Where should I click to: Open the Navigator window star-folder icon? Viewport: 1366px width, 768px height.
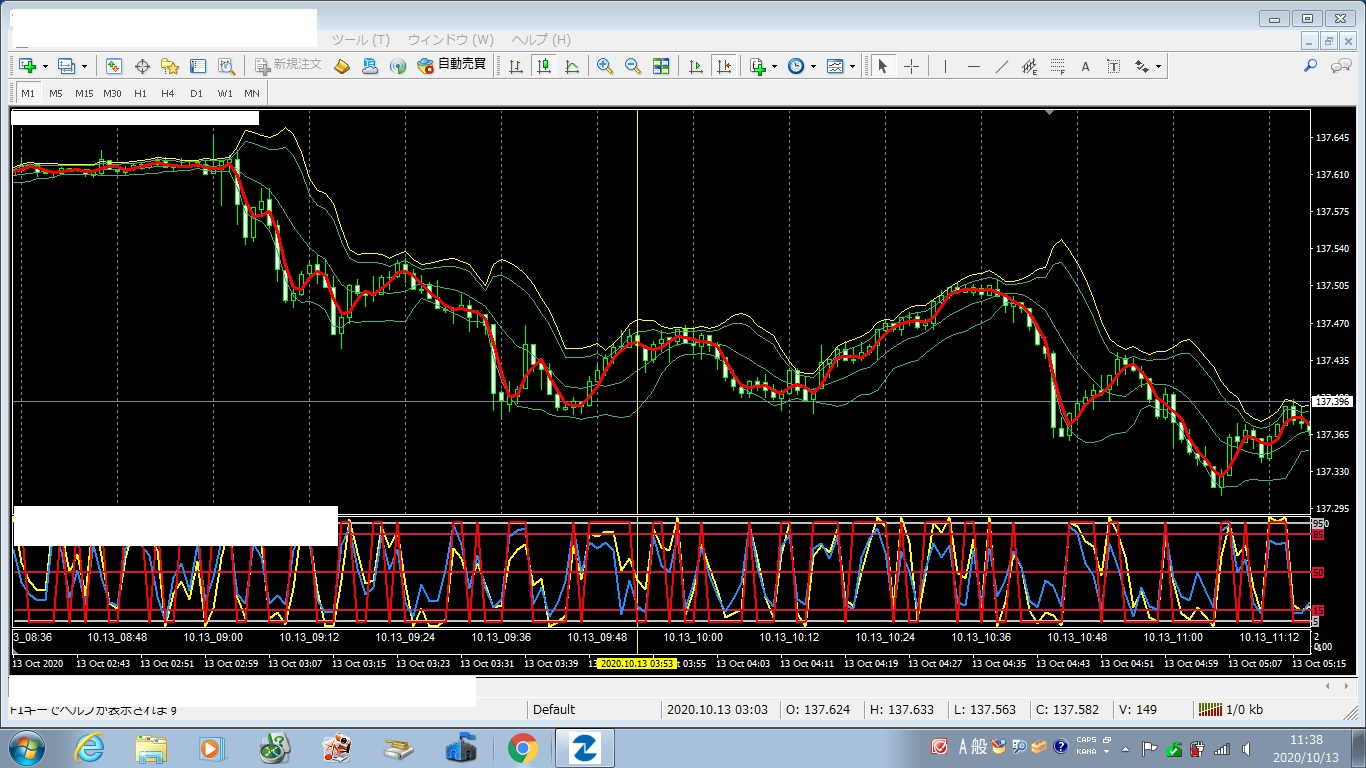click(170, 66)
